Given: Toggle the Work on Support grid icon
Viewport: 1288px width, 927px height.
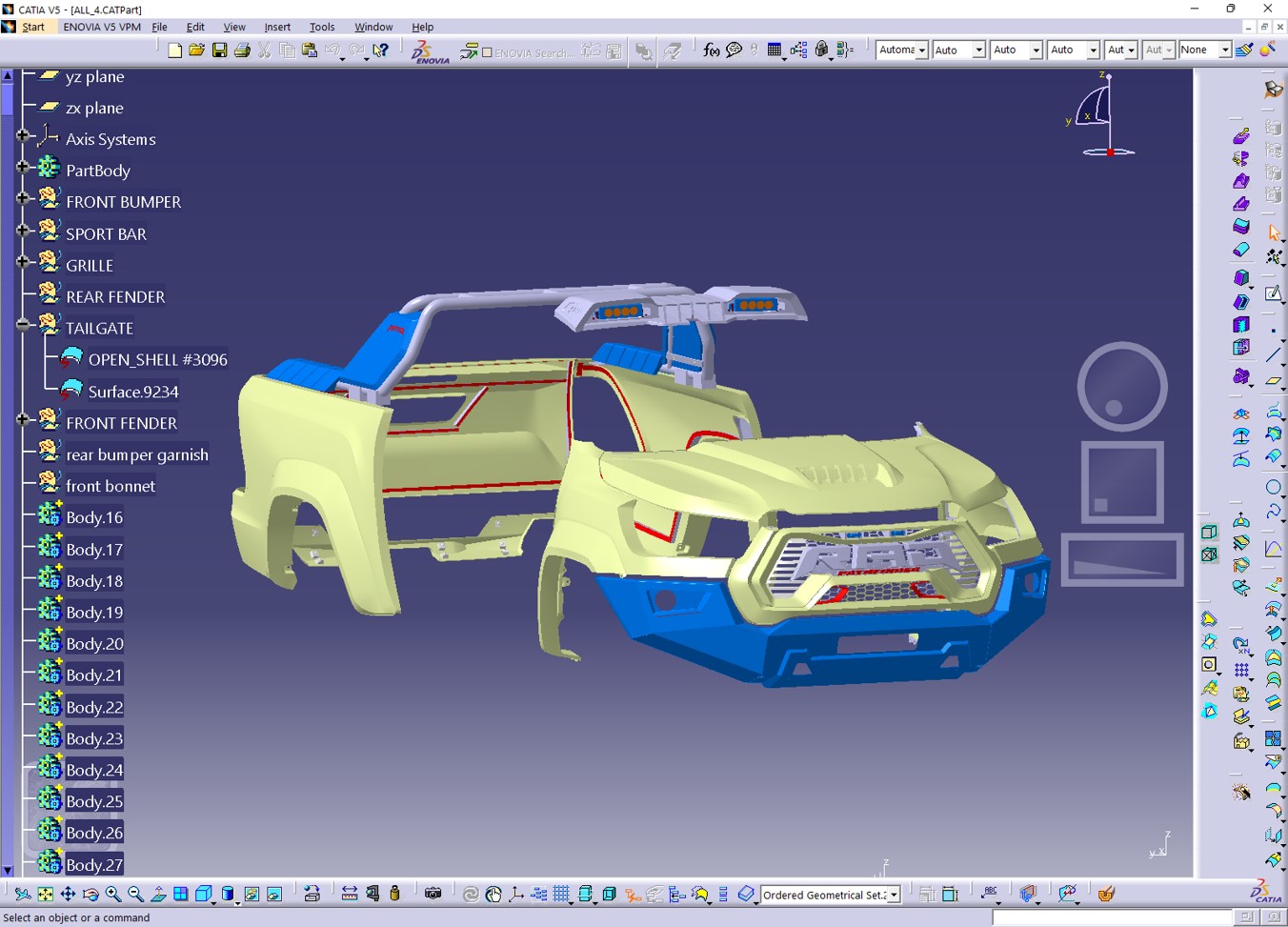Looking at the screenshot, I should 562,894.
